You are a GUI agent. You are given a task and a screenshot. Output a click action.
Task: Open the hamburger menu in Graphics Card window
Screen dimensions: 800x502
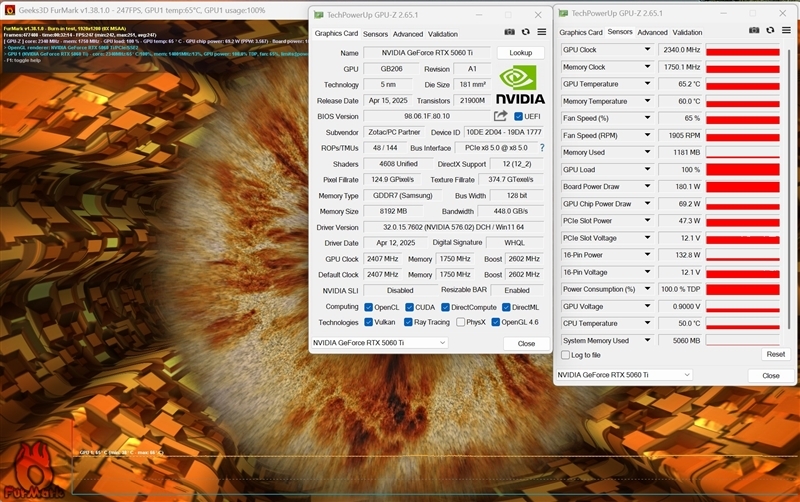point(542,32)
